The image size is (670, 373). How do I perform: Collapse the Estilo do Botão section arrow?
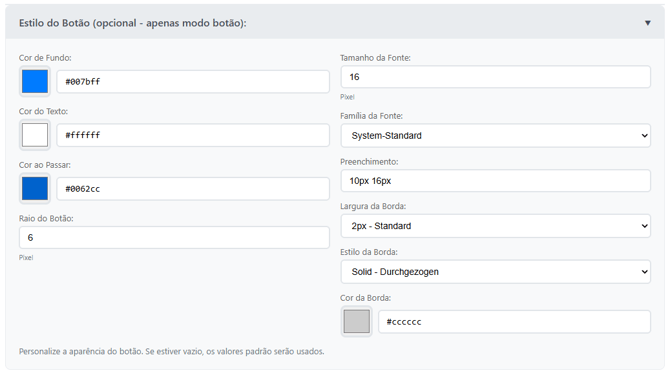[x=647, y=23]
